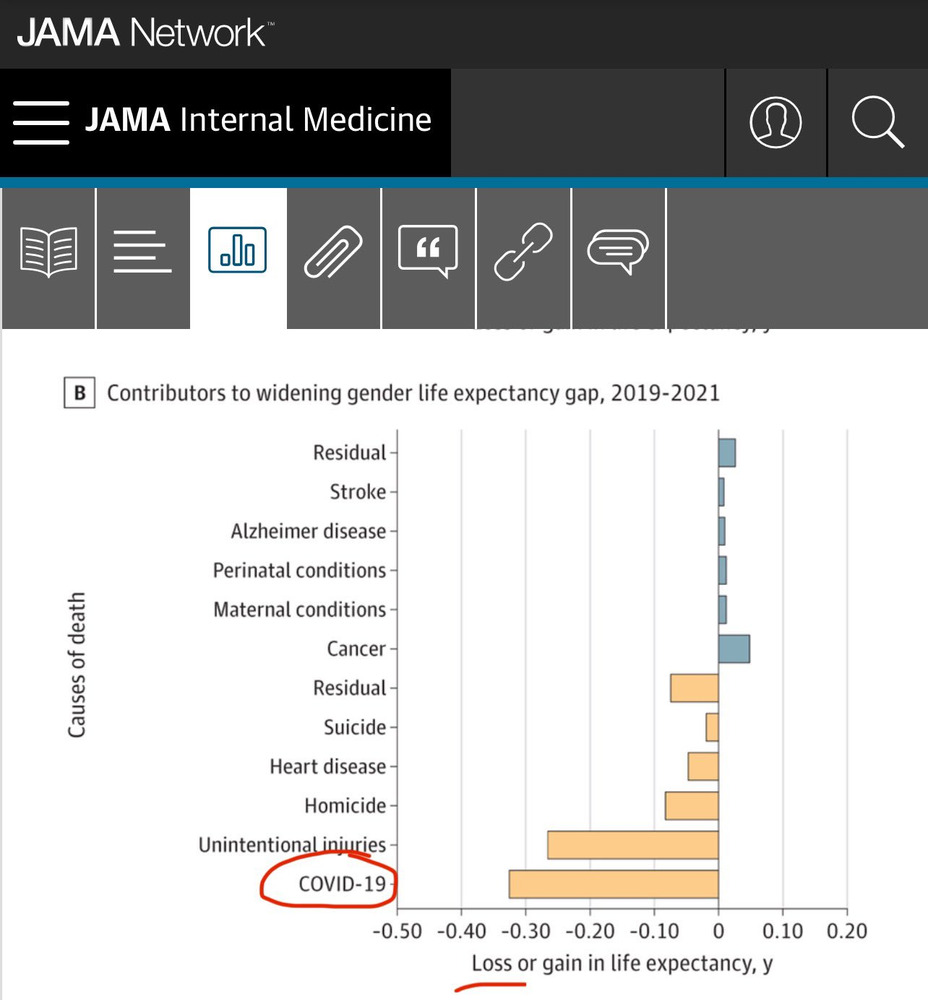
Task: Select the figures bar chart tab
Action: 238,250
